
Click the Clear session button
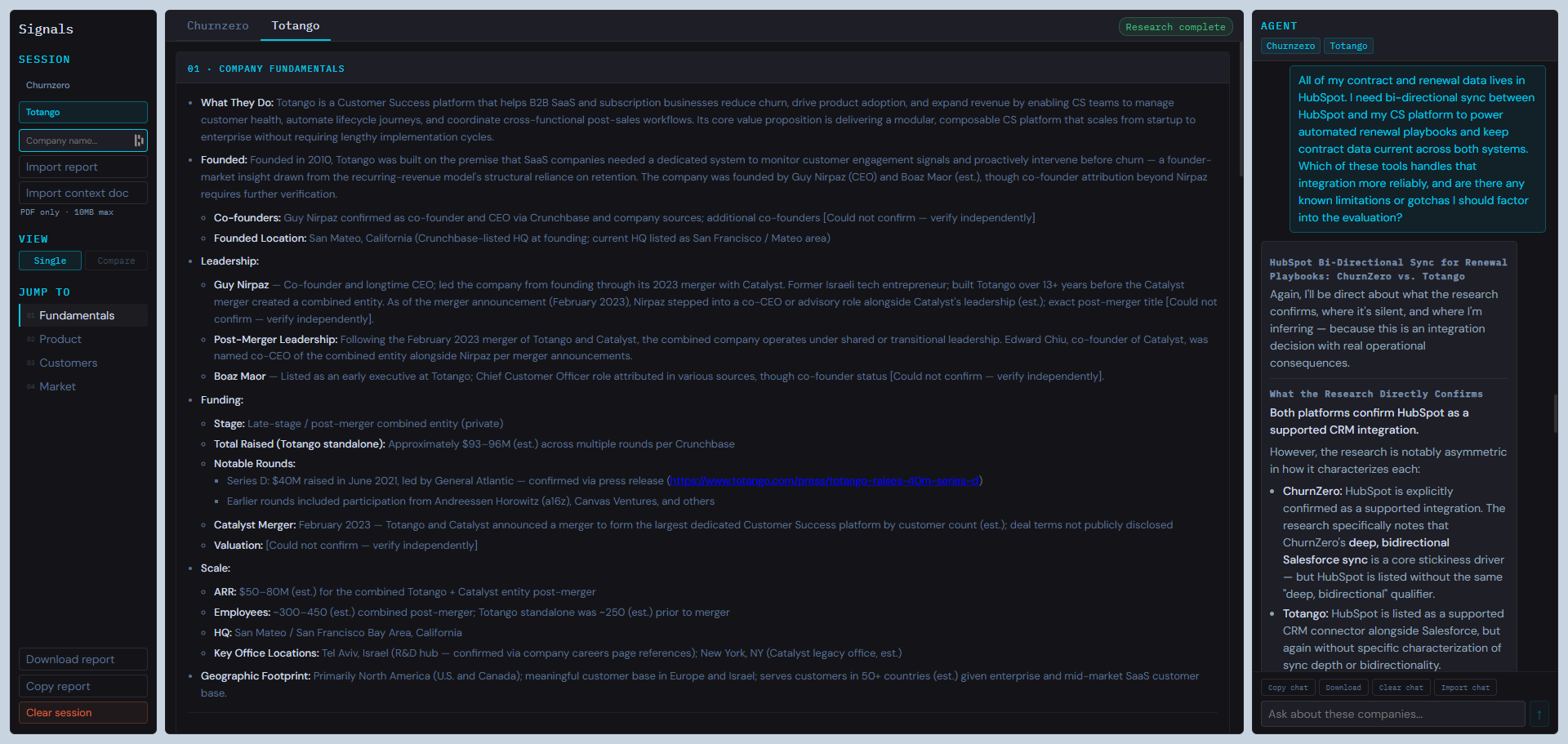(x=82, y=712)
